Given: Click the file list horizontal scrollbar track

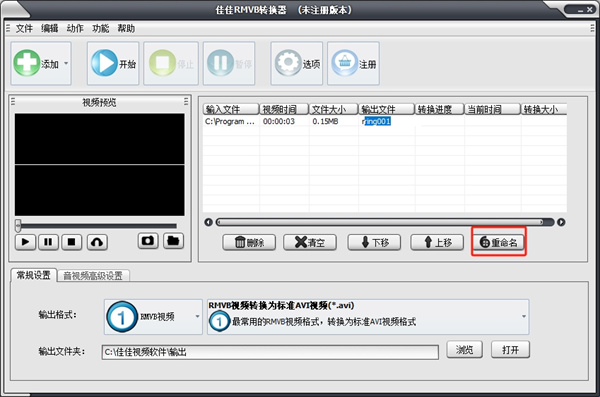Looking at the screenshot, I should point(385,222).
